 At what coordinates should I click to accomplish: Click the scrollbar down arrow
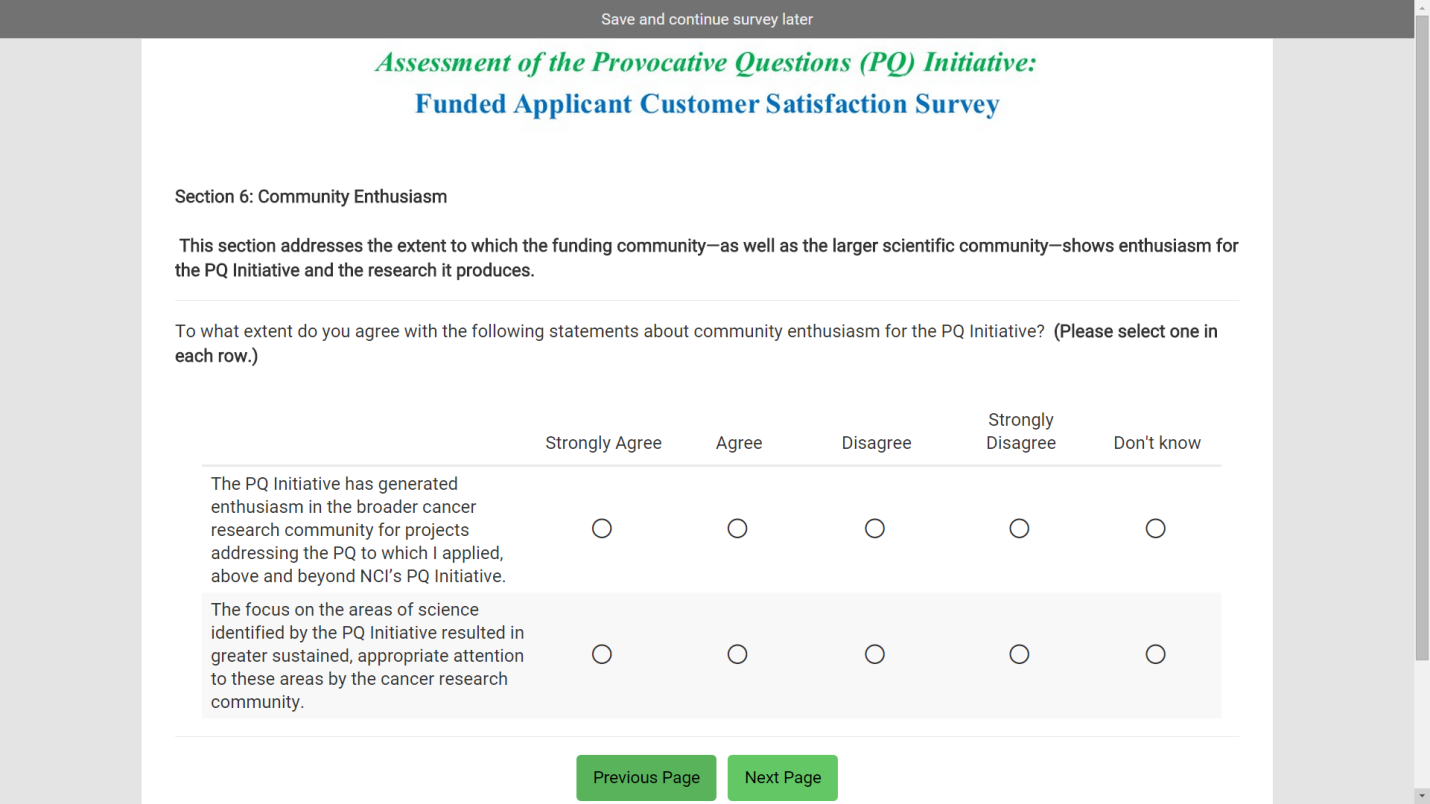[1422, 796]
